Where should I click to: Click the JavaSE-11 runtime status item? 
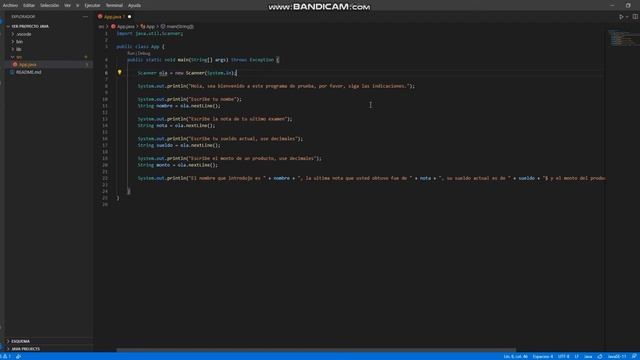pyautogui.click(x=617, y=356)
